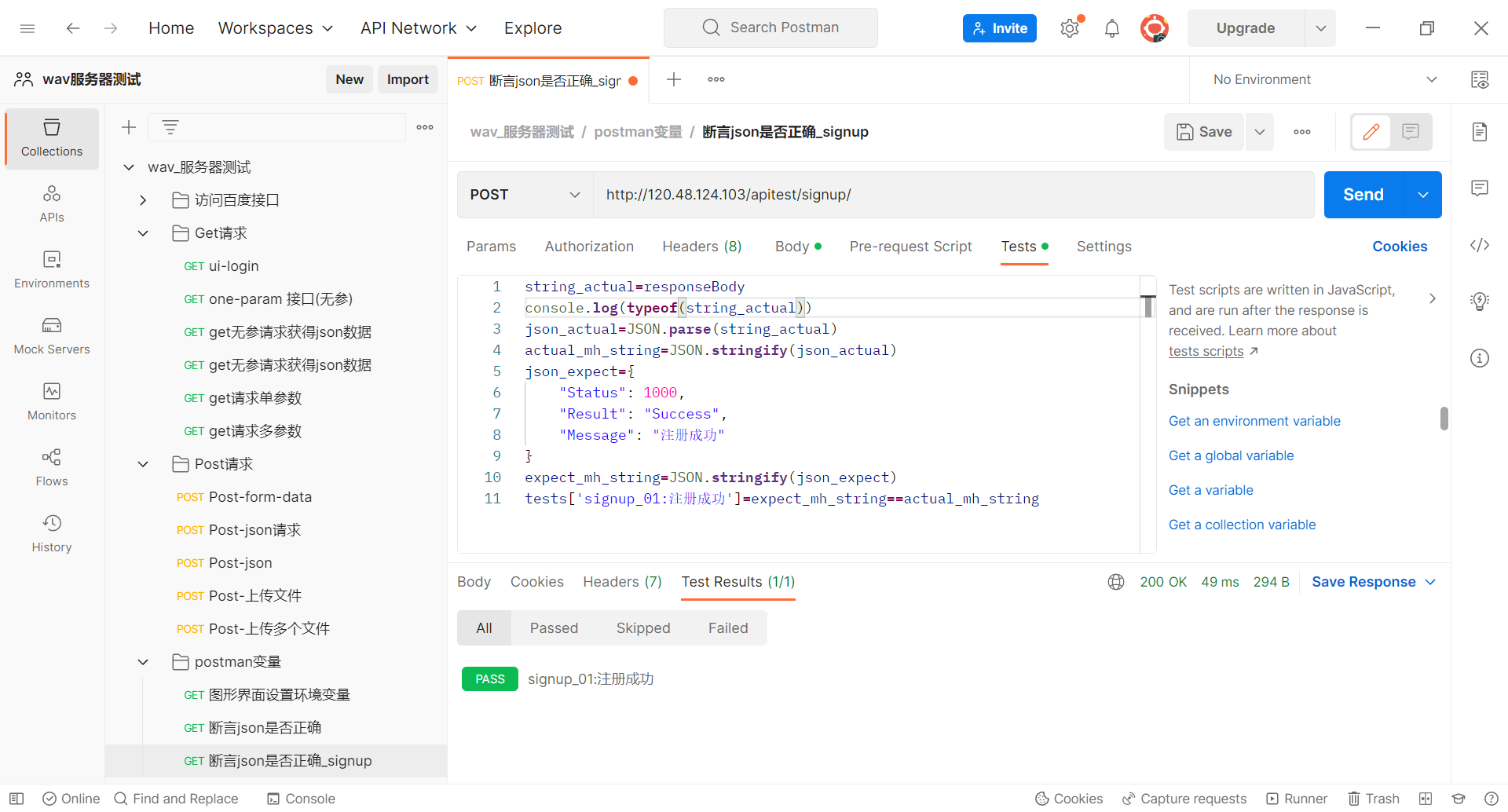
Task: Open two-pane layout icon in status bar
Action: coord(1426,799)
